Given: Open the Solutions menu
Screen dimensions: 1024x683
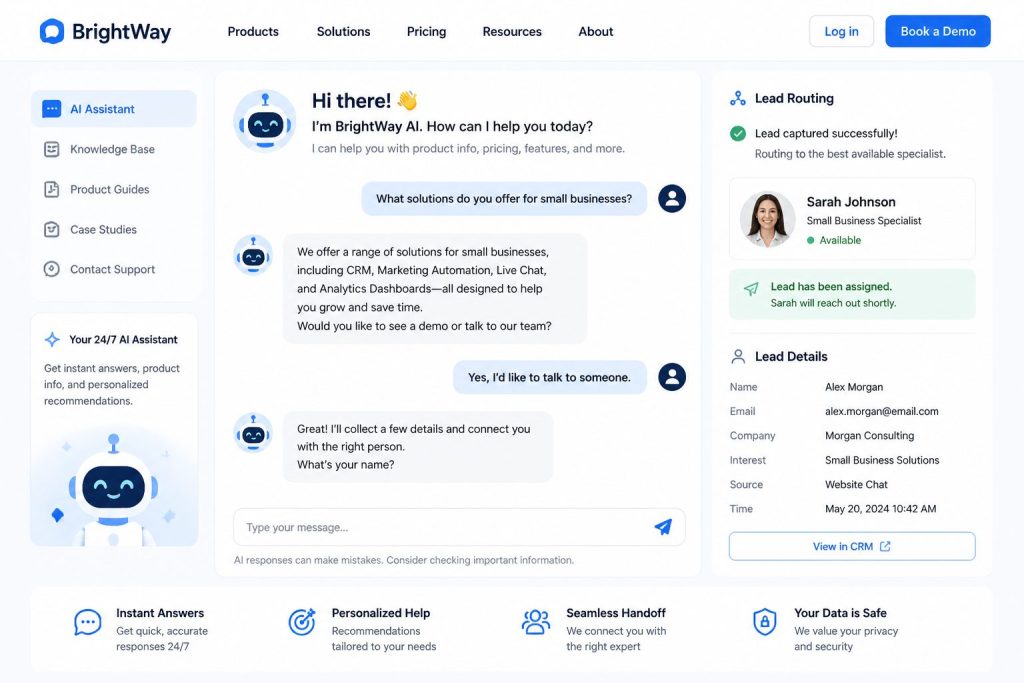Looking at the screenshot, I should 344,31.
